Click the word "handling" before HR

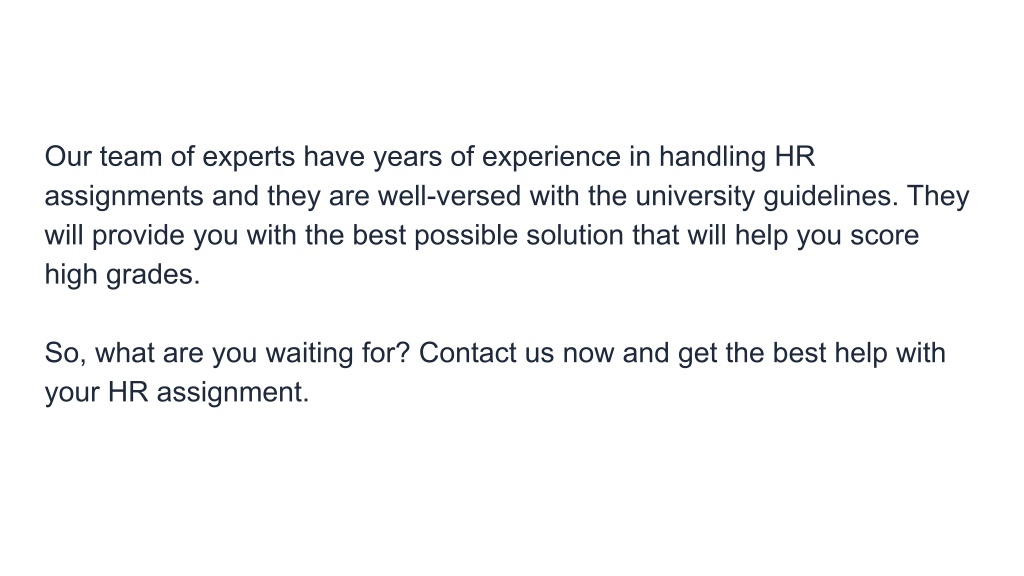tap(712, 158)
